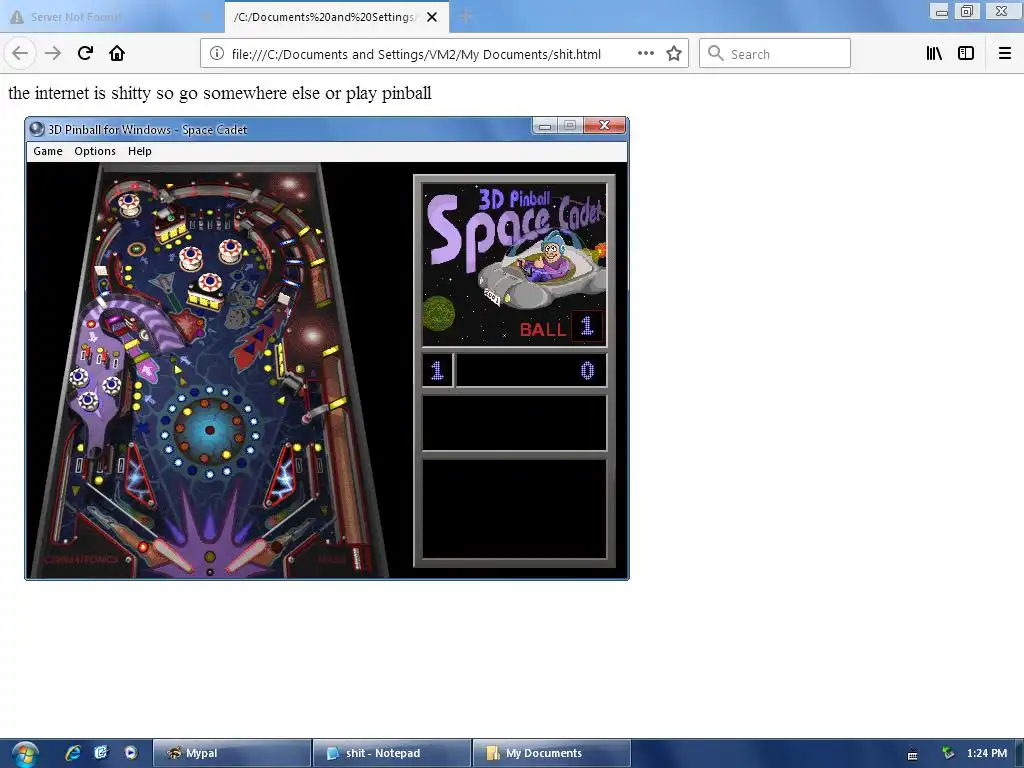Screen dimensions: 1024x768
Task: Click the Space Cadet logo image
Action: pos(514,264)
